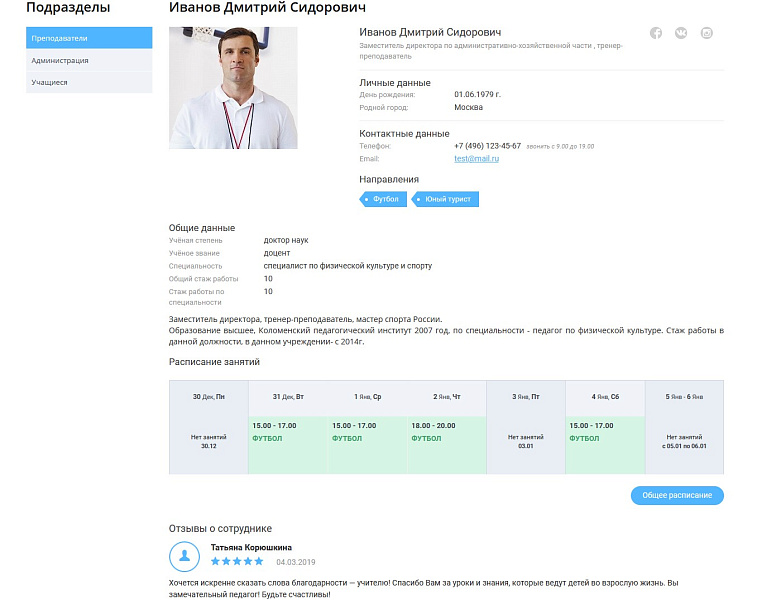
Task: Go to the Учащиеся sidebar section
Action: tap(89, 82)
